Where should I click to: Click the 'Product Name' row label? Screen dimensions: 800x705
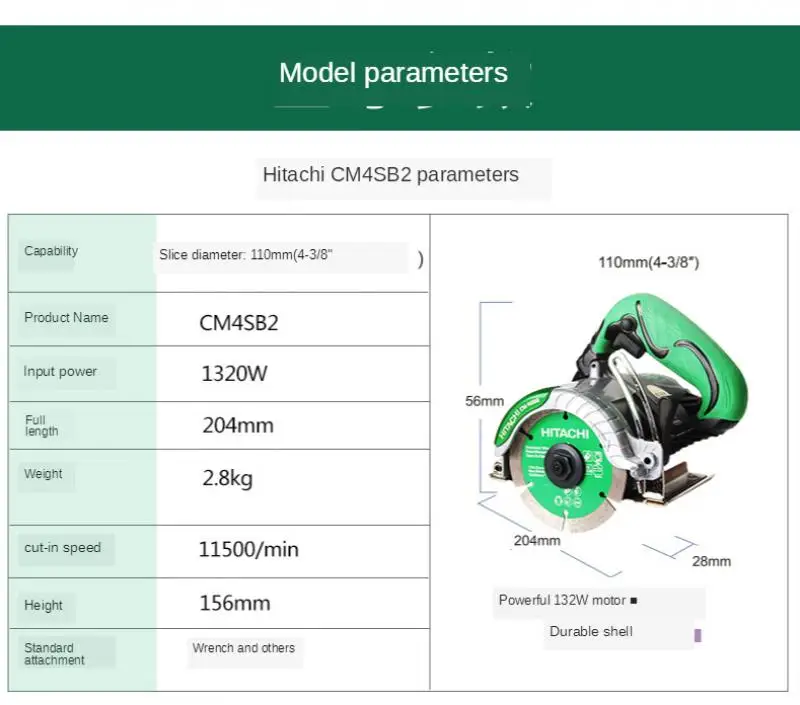(66, 317)
